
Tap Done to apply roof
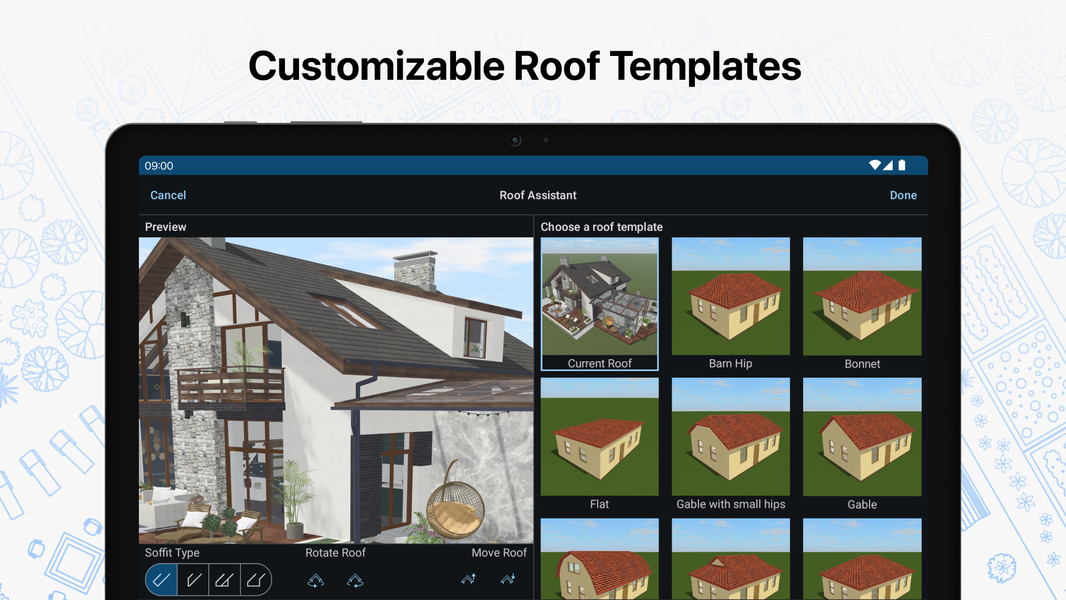(x=903, y=196)
